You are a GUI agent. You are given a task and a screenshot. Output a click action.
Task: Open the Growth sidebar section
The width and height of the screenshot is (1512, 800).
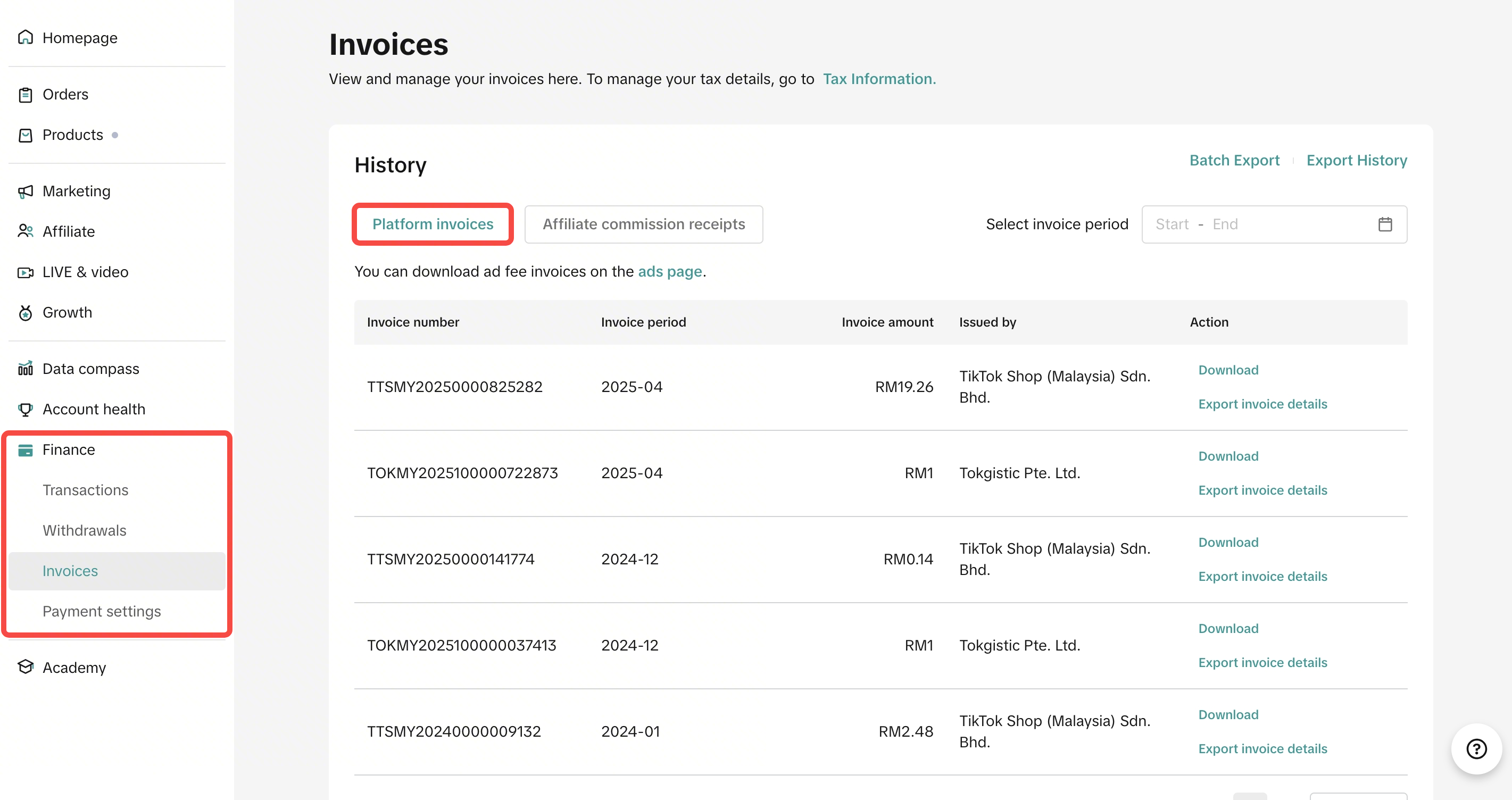click(x=68, y=312)
